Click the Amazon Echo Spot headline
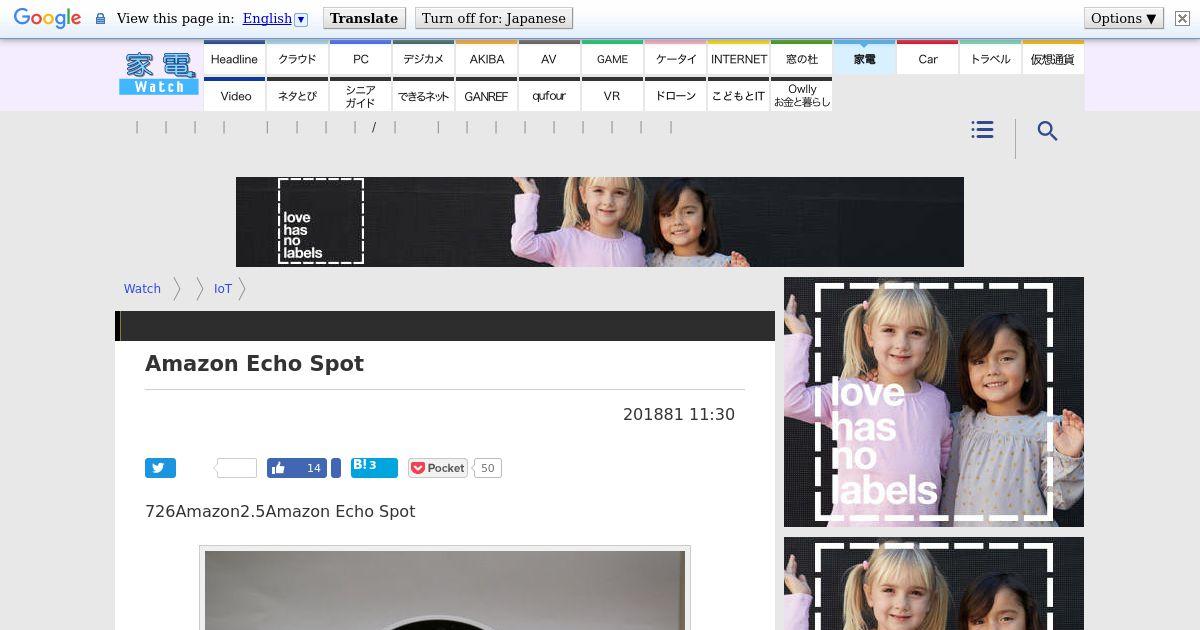Viewport: 1200px width, 630px height. coord(254,364)
